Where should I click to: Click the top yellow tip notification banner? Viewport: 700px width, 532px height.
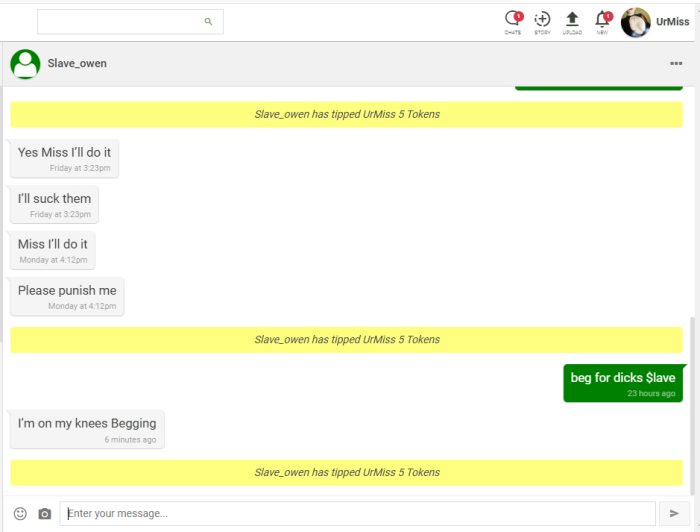pos(346,114)
